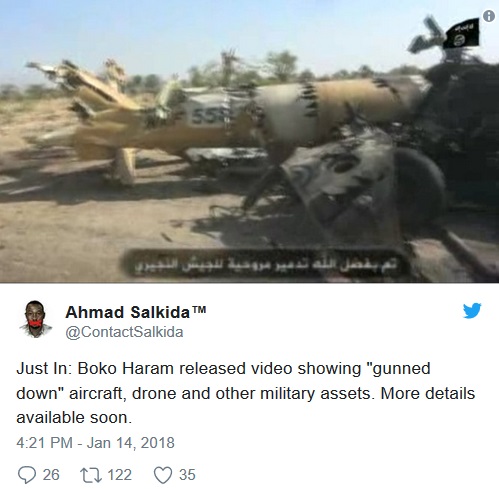
Task: Click the helicopter tail rotor in image
Action: 427,34
